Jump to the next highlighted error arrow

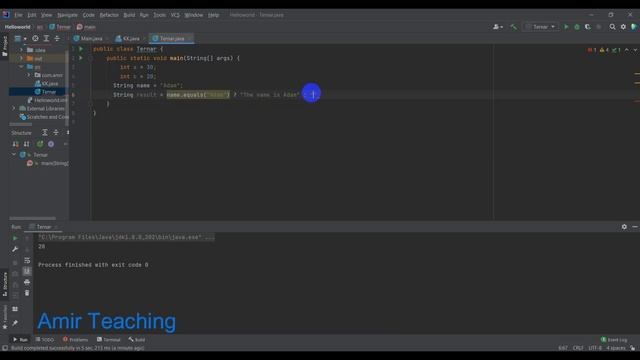tap(635, 50)
